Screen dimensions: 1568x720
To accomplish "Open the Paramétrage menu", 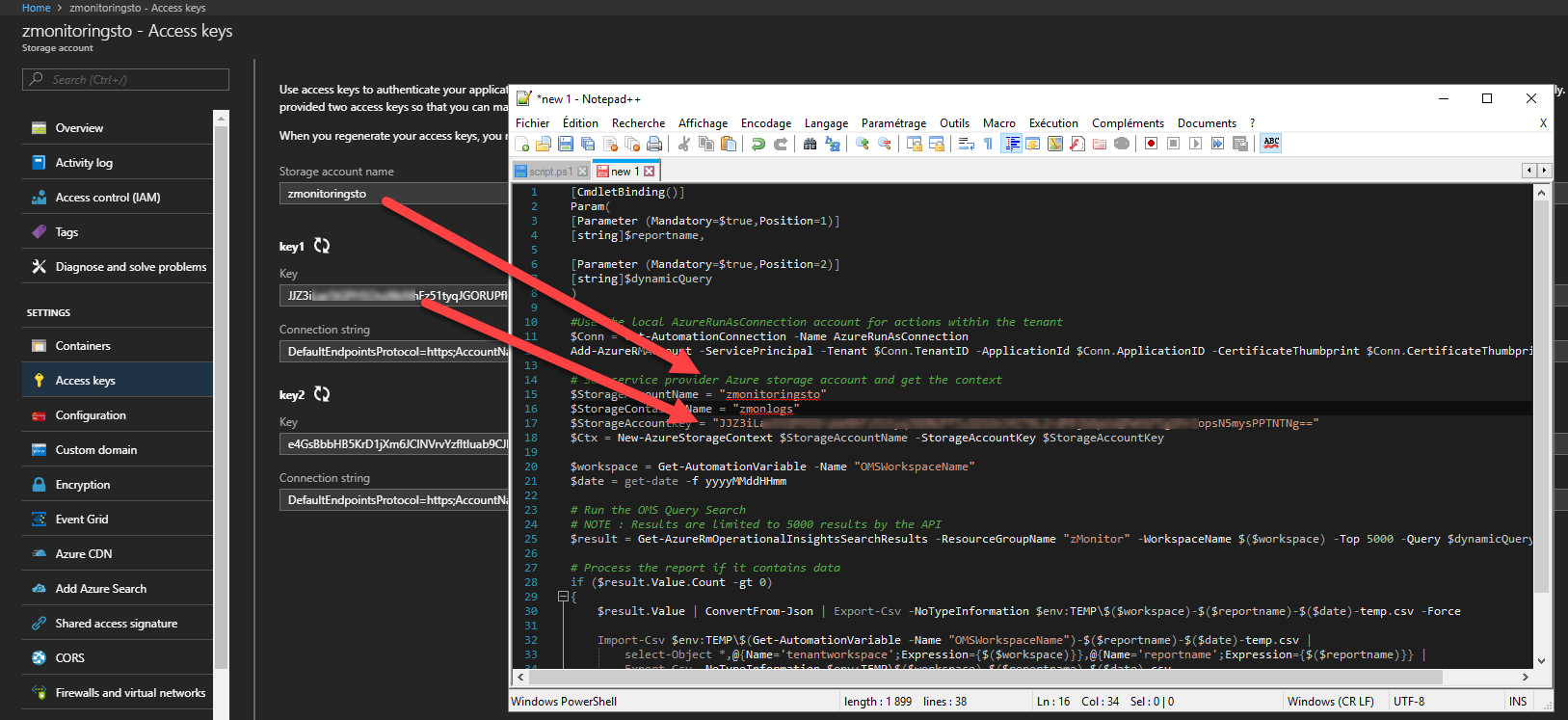I will (x=893, y=123).
